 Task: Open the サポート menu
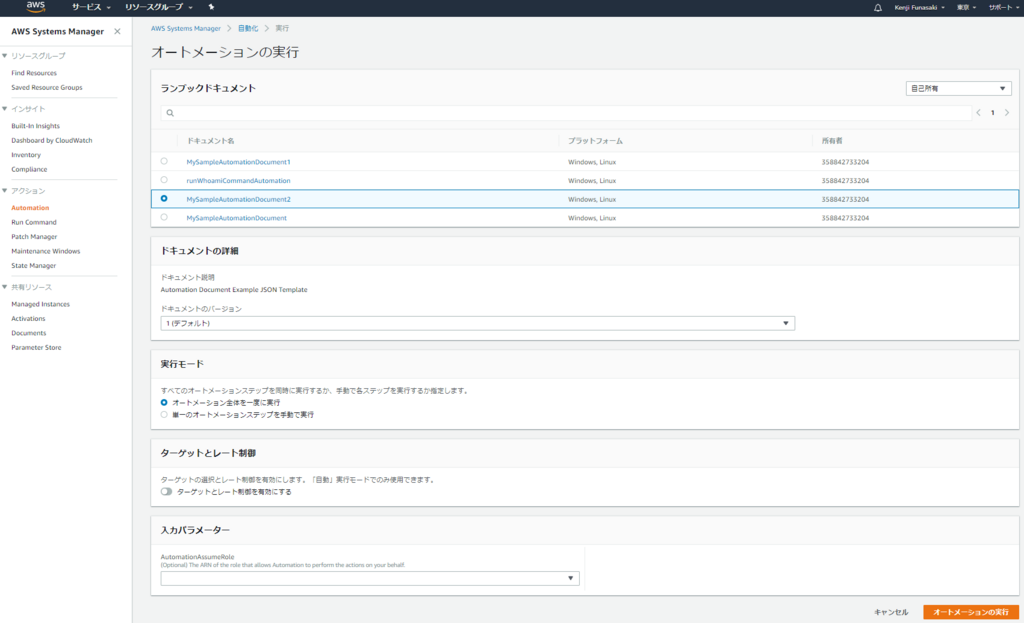(1004, 8)
